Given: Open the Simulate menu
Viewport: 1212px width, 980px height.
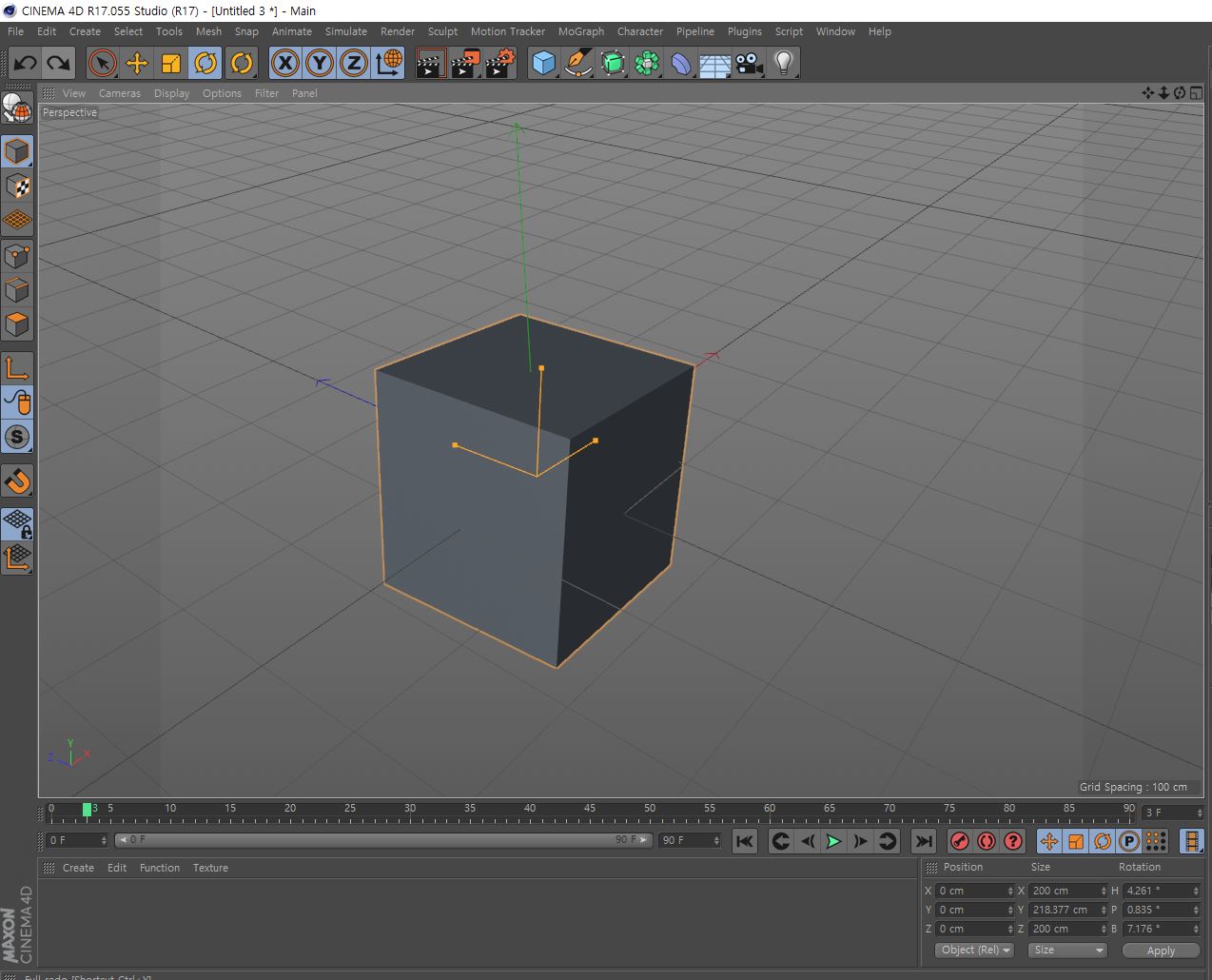Looking at the screenshot, I should (345, 31).
